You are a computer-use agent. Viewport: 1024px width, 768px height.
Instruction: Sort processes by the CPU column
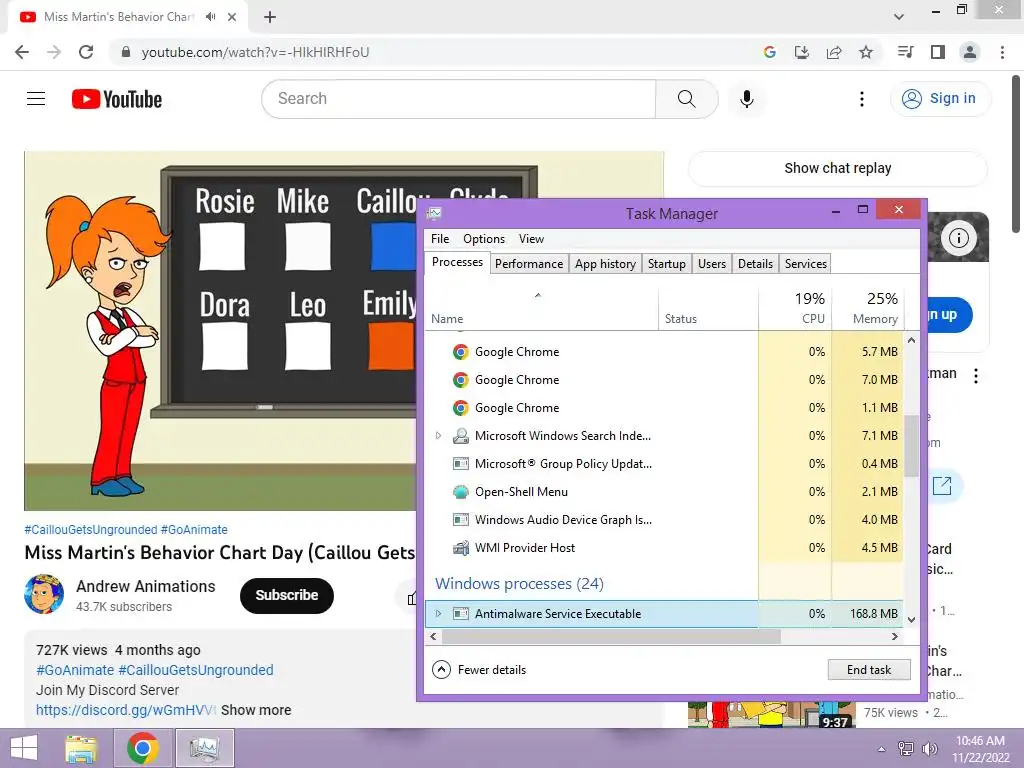coord(795,307)
